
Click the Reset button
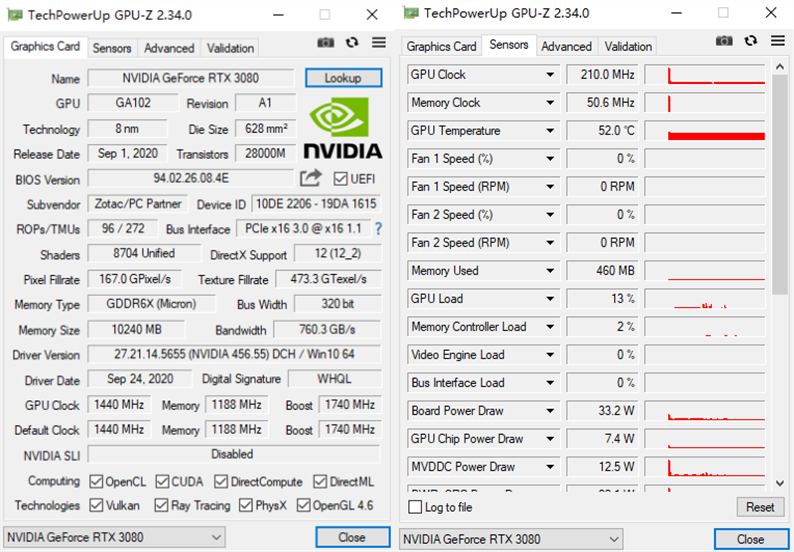click(x=760, y=507)
